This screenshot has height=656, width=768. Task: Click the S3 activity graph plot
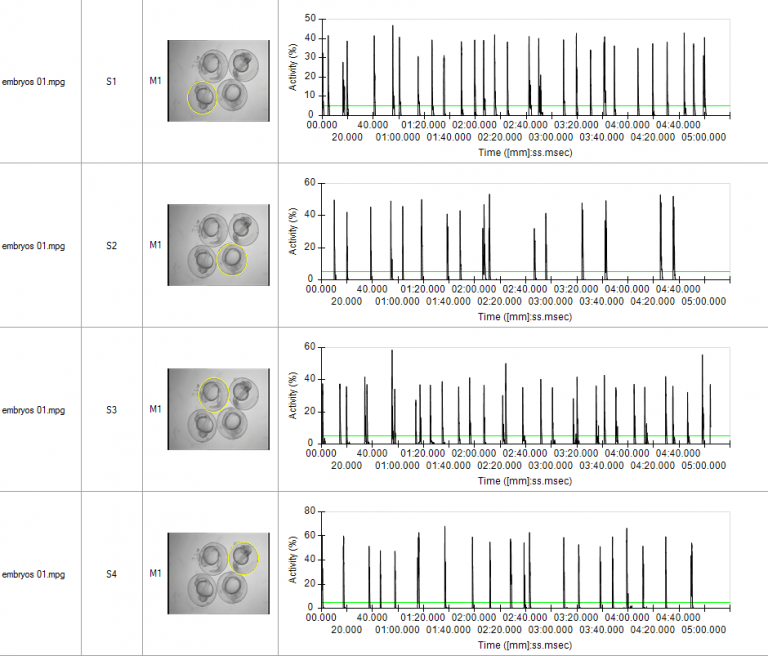pos(526,395)
